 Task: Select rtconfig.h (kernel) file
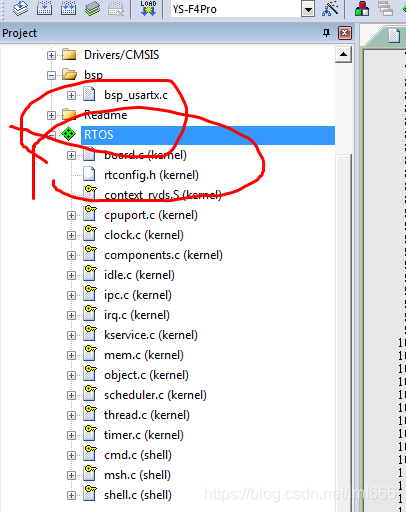coord(151,175)
